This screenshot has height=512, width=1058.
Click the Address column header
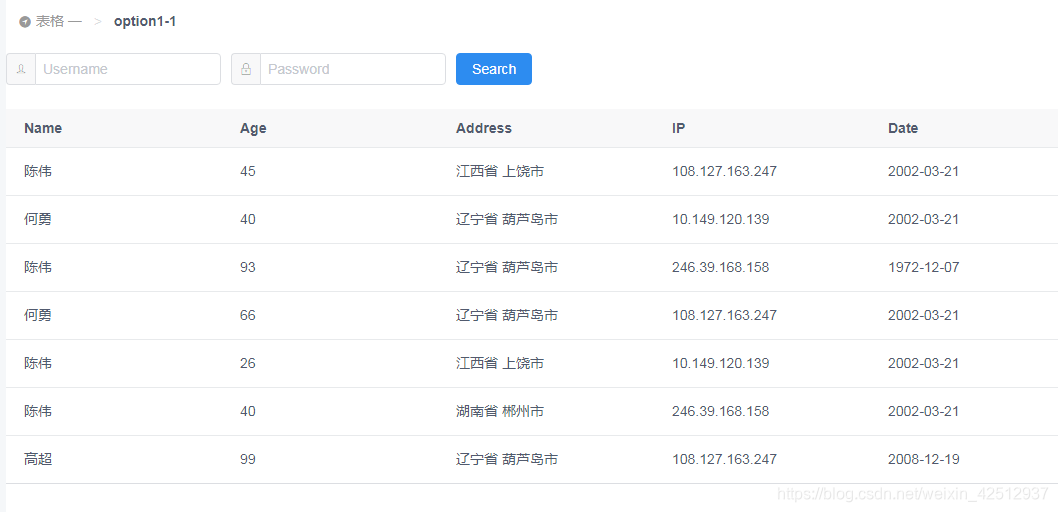pyautogui.click(x=484, y=128)
